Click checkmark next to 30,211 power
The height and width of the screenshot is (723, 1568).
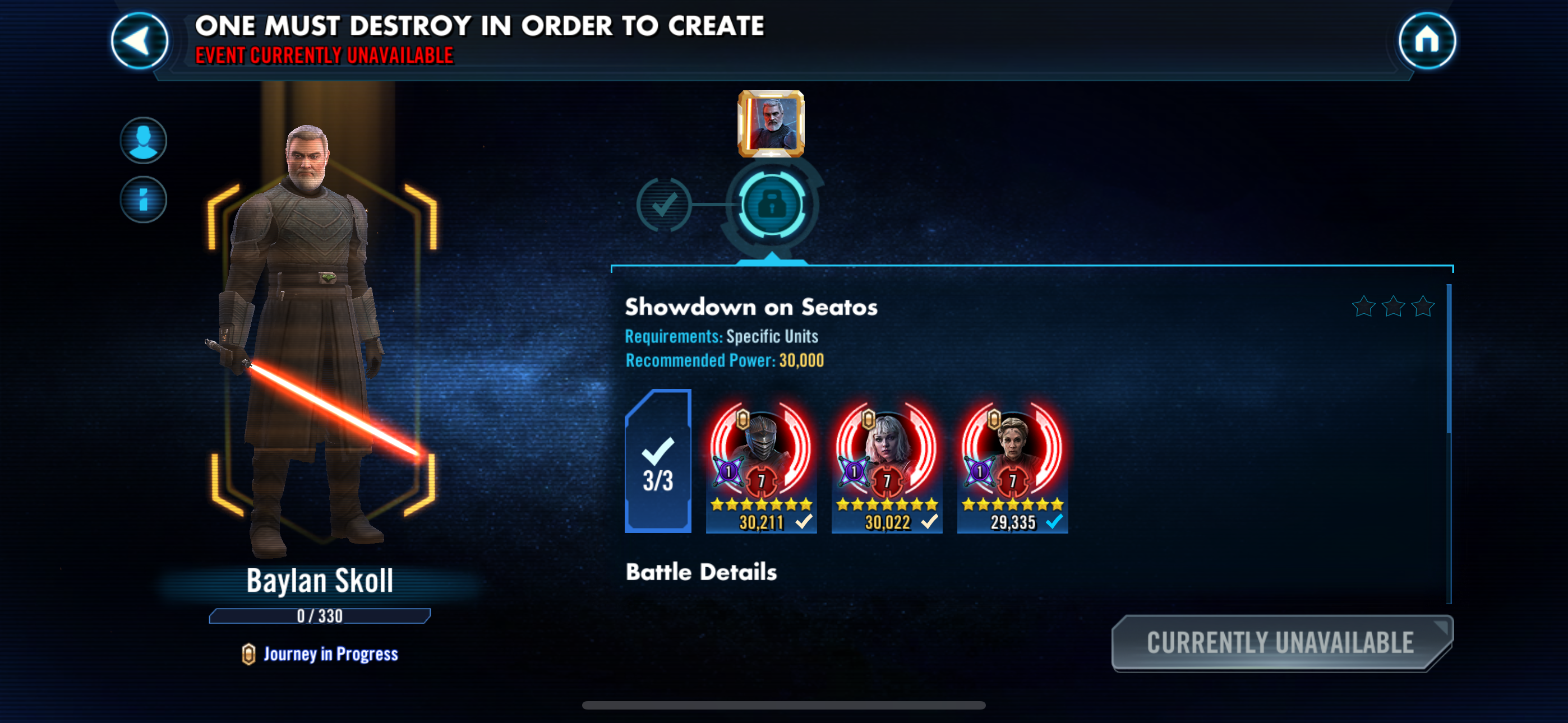tap(804, 521)
